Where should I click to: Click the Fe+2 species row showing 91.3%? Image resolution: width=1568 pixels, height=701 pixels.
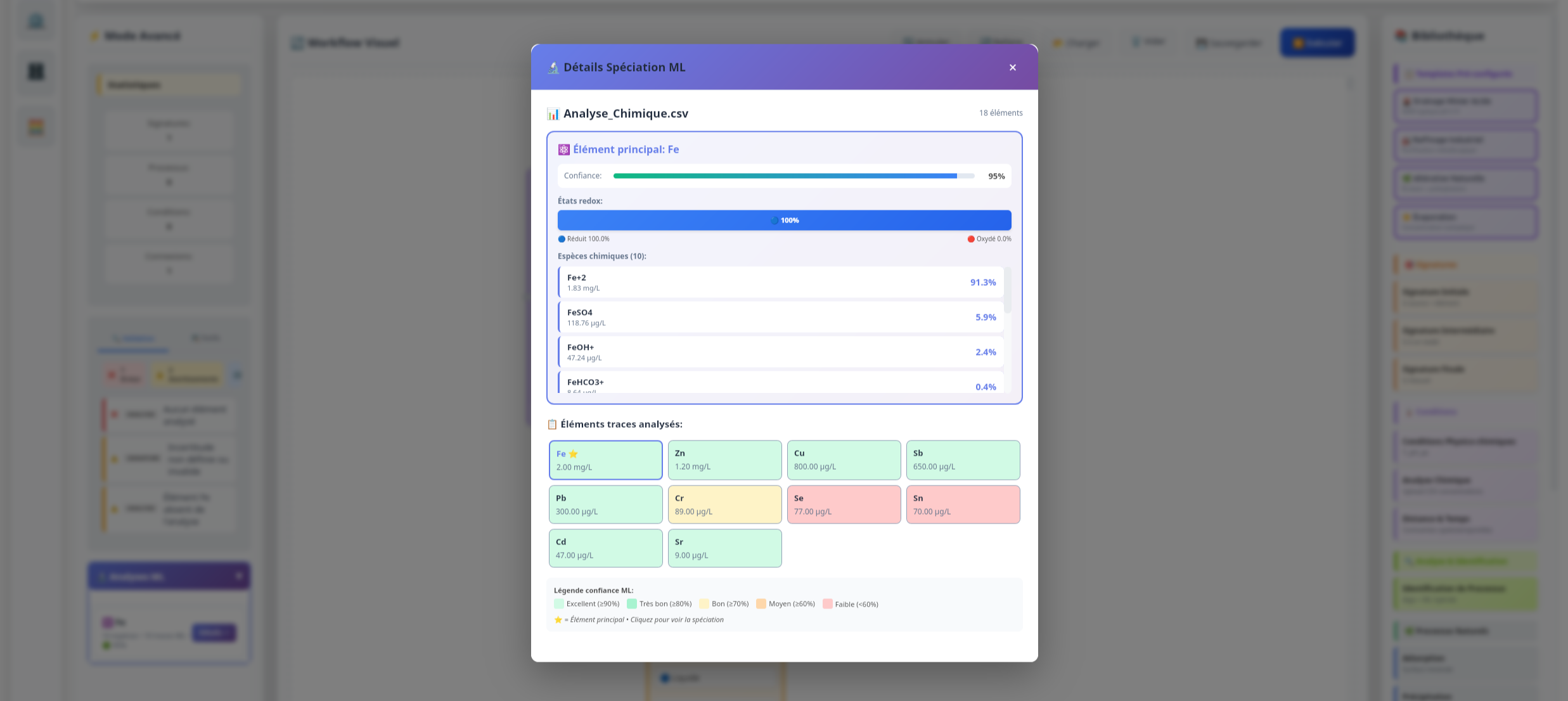coord(781,281)
